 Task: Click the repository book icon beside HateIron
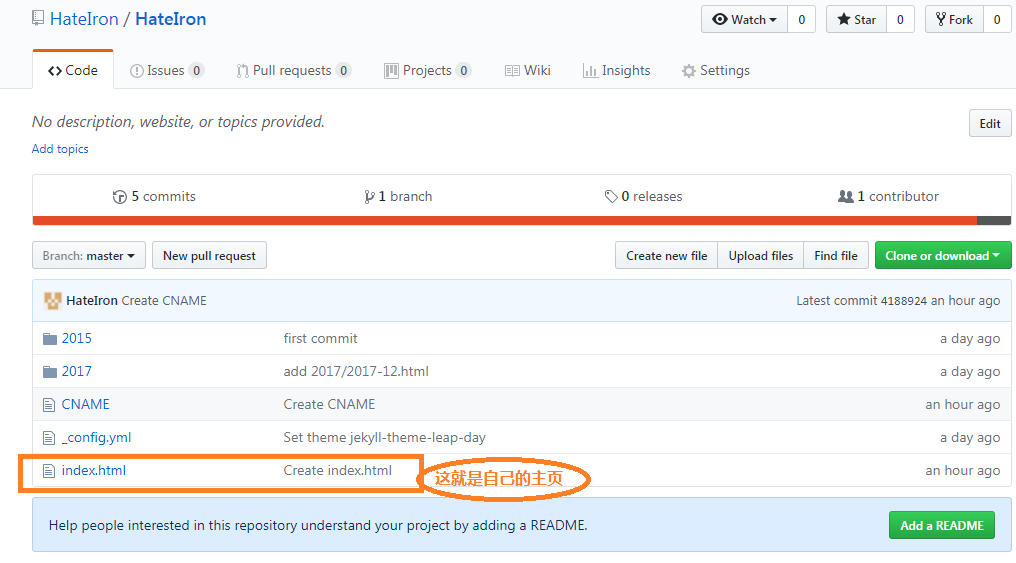point(38,18)
